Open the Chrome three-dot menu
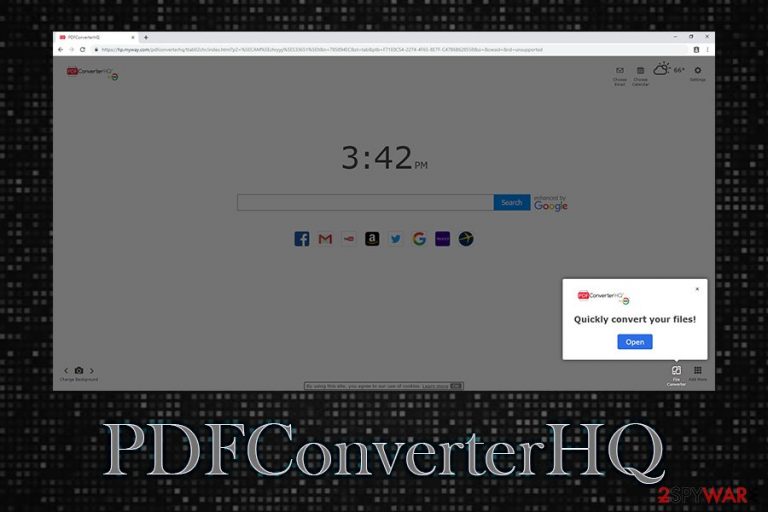 [707, 49]
